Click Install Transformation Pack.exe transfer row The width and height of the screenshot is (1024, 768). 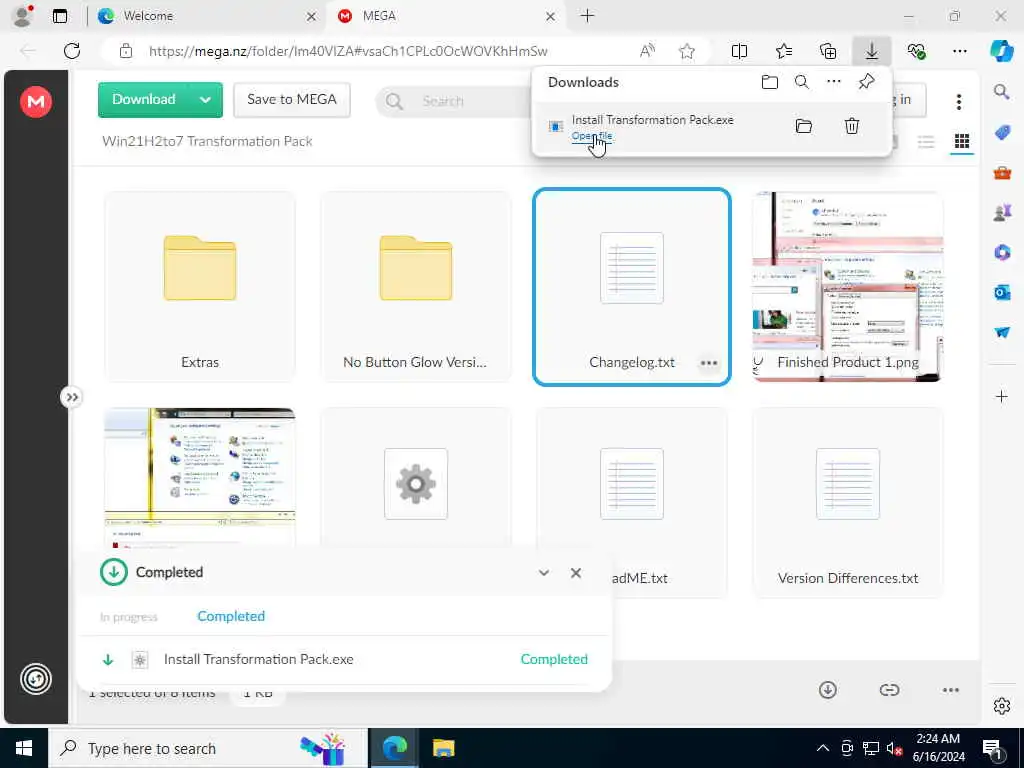tap(345, 660)
